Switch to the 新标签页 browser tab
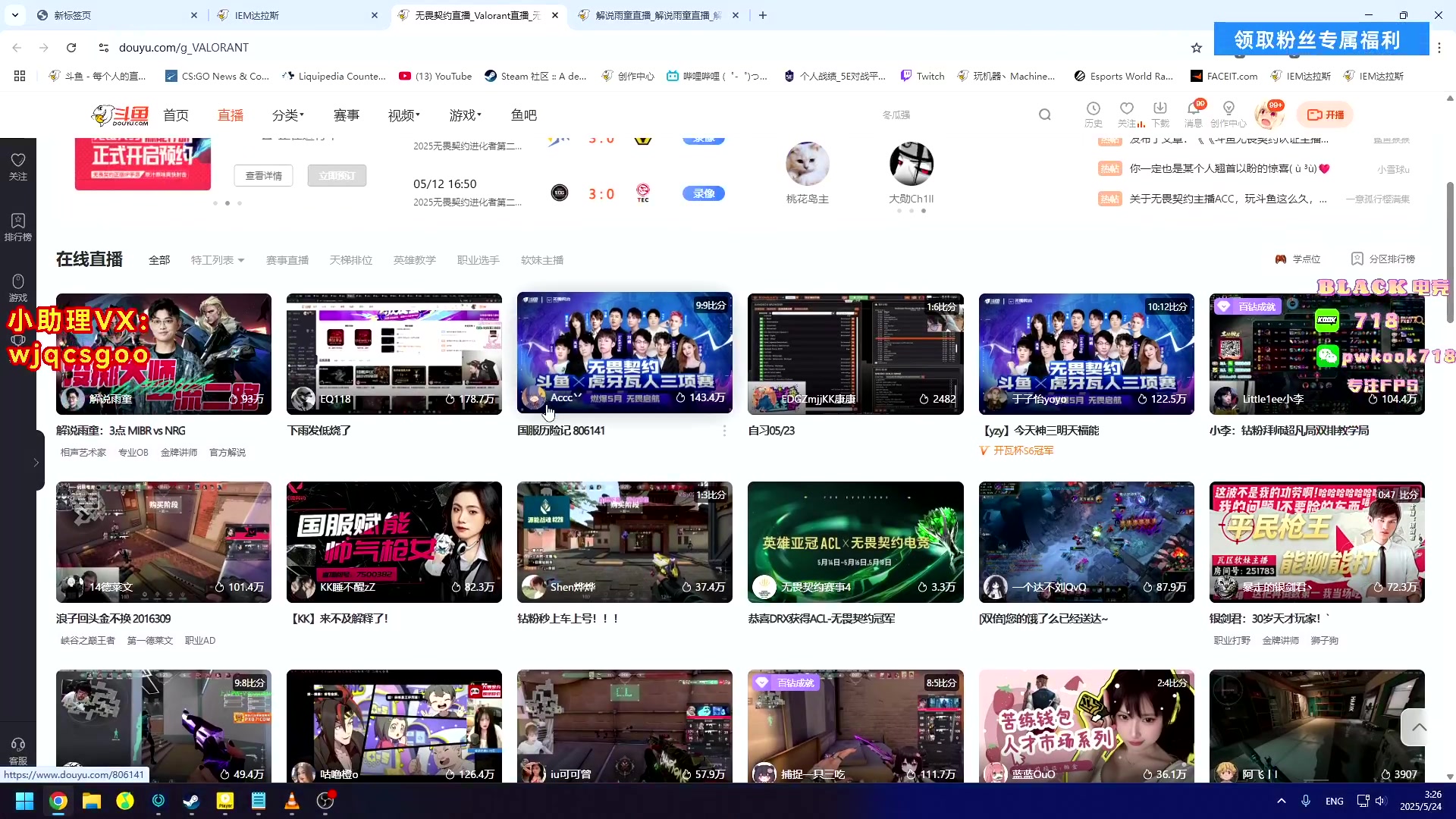Screen dimensions: 1456x819 [x=117, y=15]
